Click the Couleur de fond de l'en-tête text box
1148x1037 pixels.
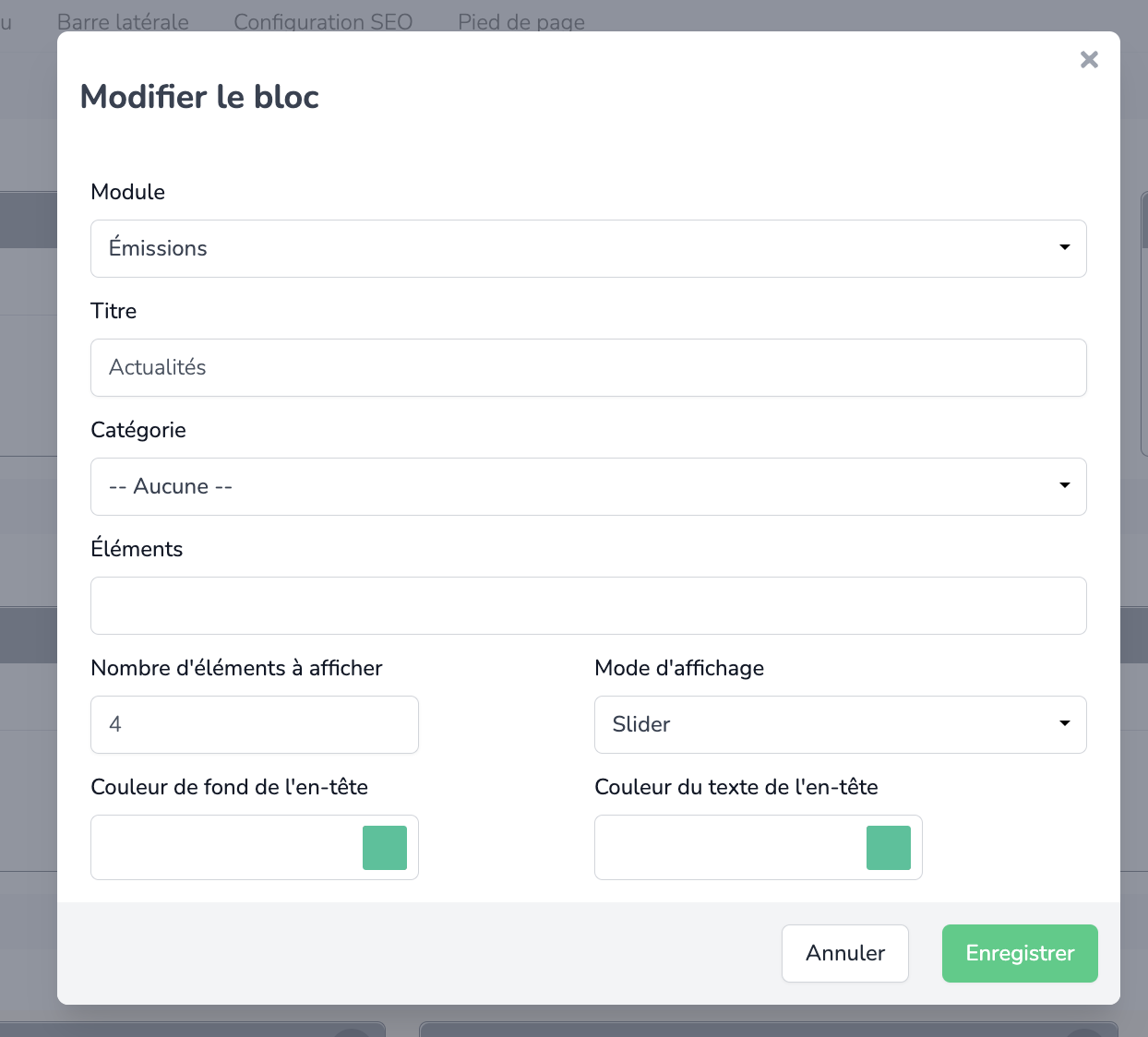pos(226,847)
